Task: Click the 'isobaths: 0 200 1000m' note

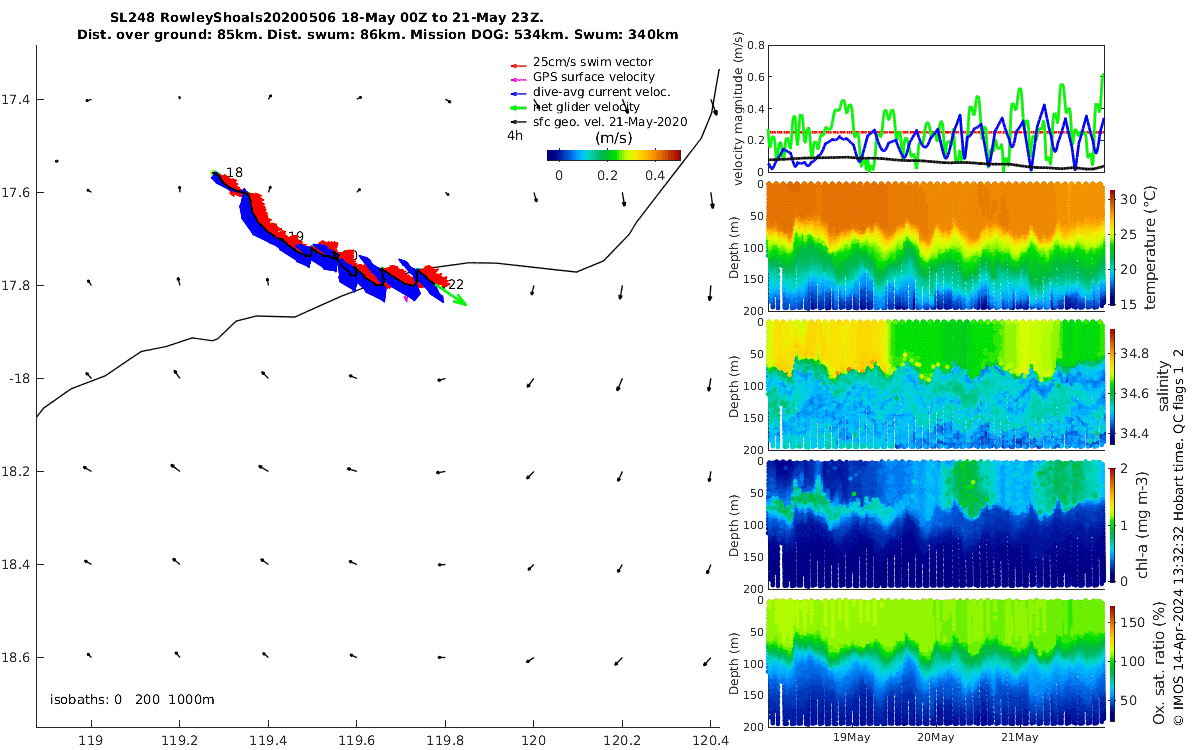Action: [132, 699]
